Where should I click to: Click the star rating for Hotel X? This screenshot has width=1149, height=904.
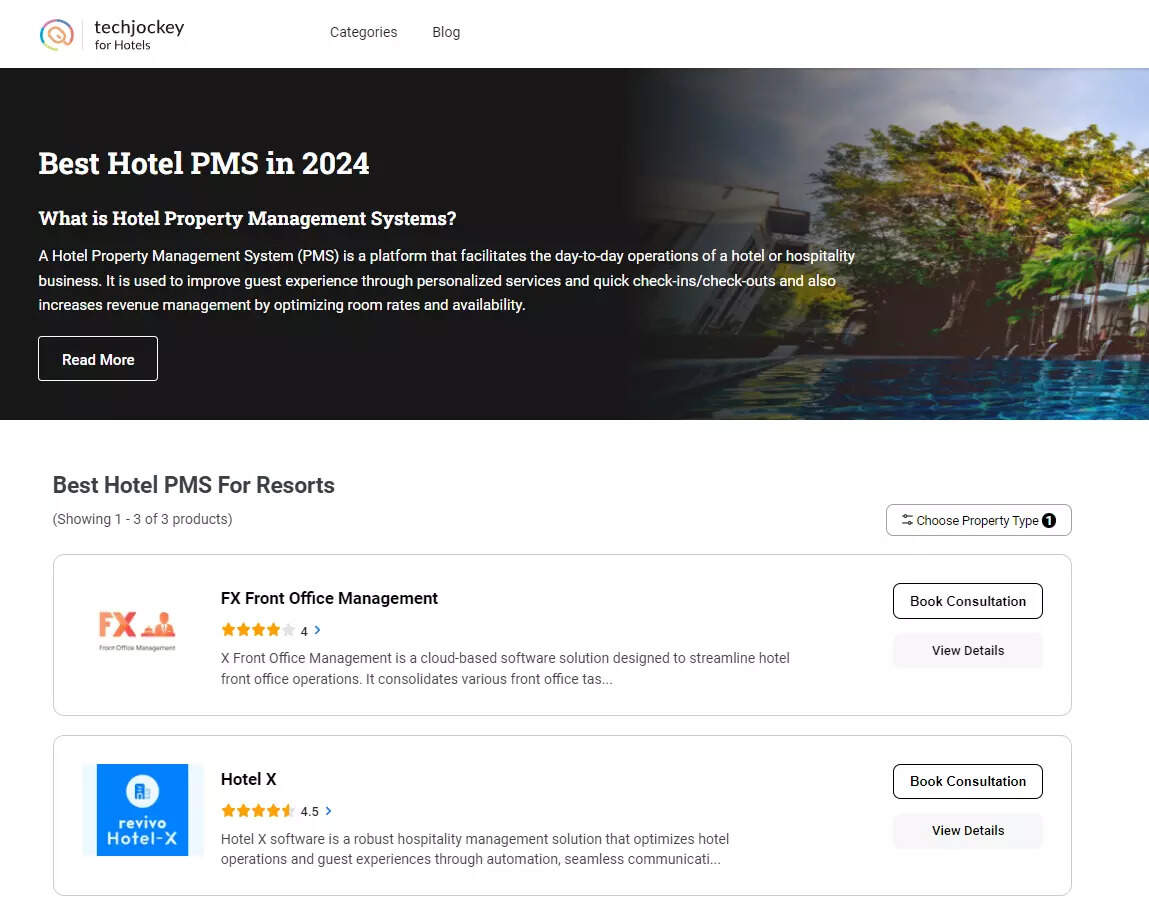click(257, 811)
